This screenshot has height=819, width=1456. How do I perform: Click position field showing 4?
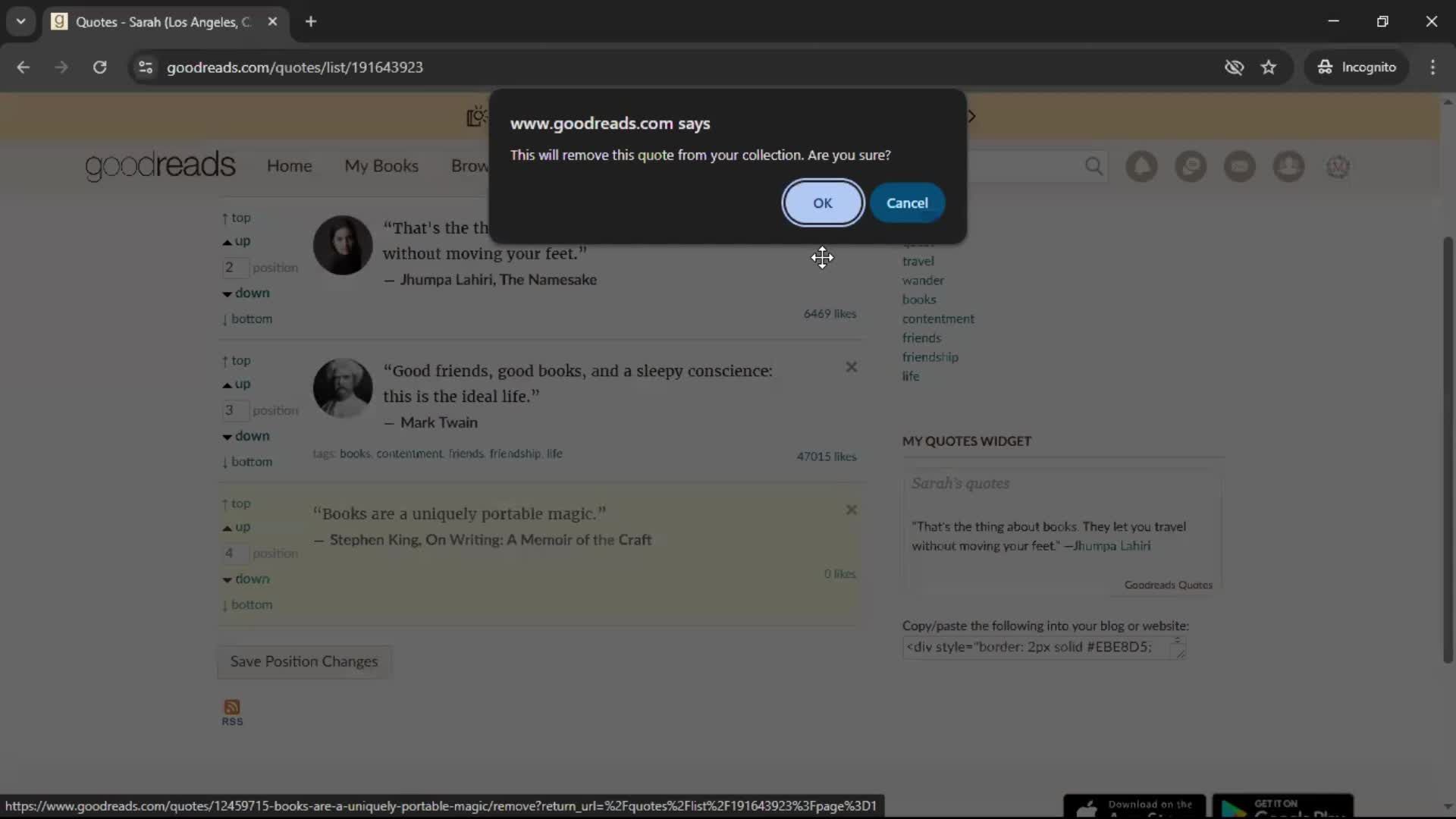point(234,554)
